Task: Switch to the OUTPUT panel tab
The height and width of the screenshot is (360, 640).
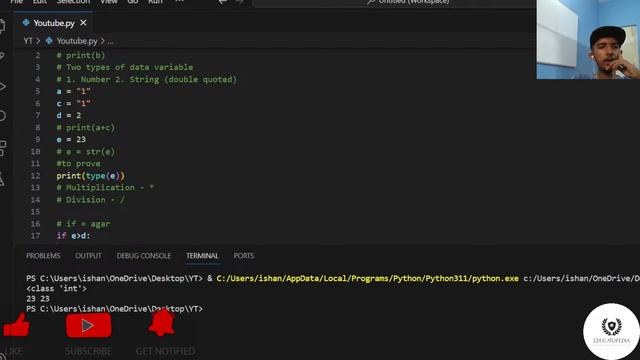Action: (88, 256)
